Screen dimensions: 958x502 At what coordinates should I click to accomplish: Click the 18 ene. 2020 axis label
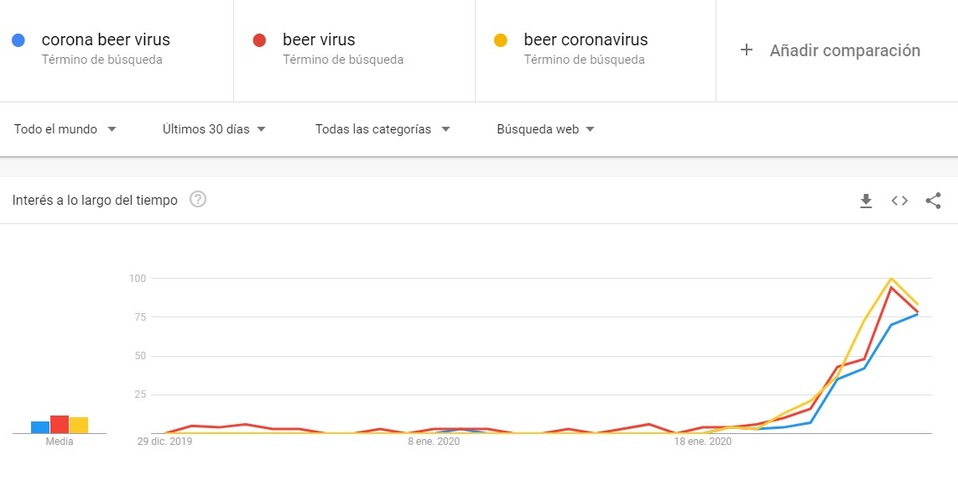coord(703,441)
